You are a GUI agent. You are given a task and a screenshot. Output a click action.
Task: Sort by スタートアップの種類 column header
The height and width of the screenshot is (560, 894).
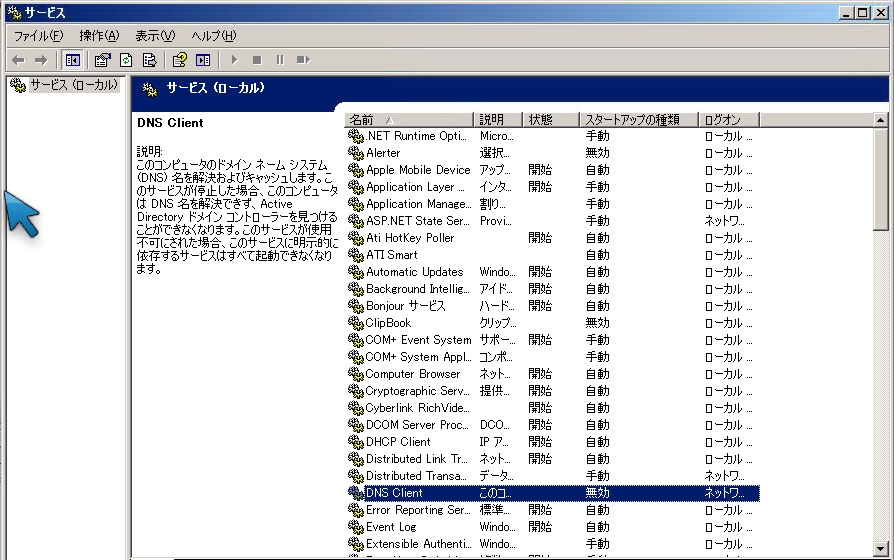click(x=638, y=119)
